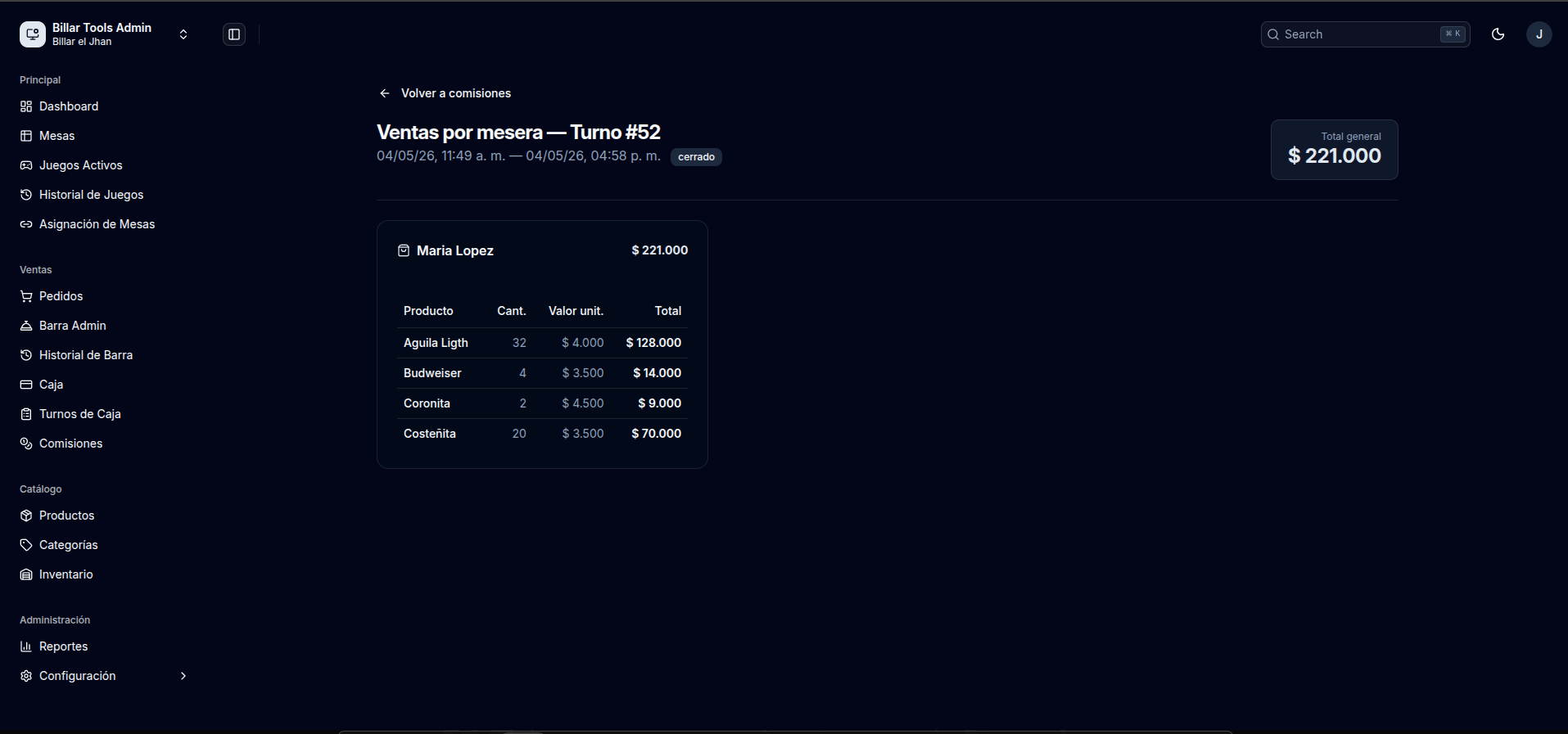Click the Pedidos shopping cart icon
Screen dimensions: 1568x734
click(26, 296)
